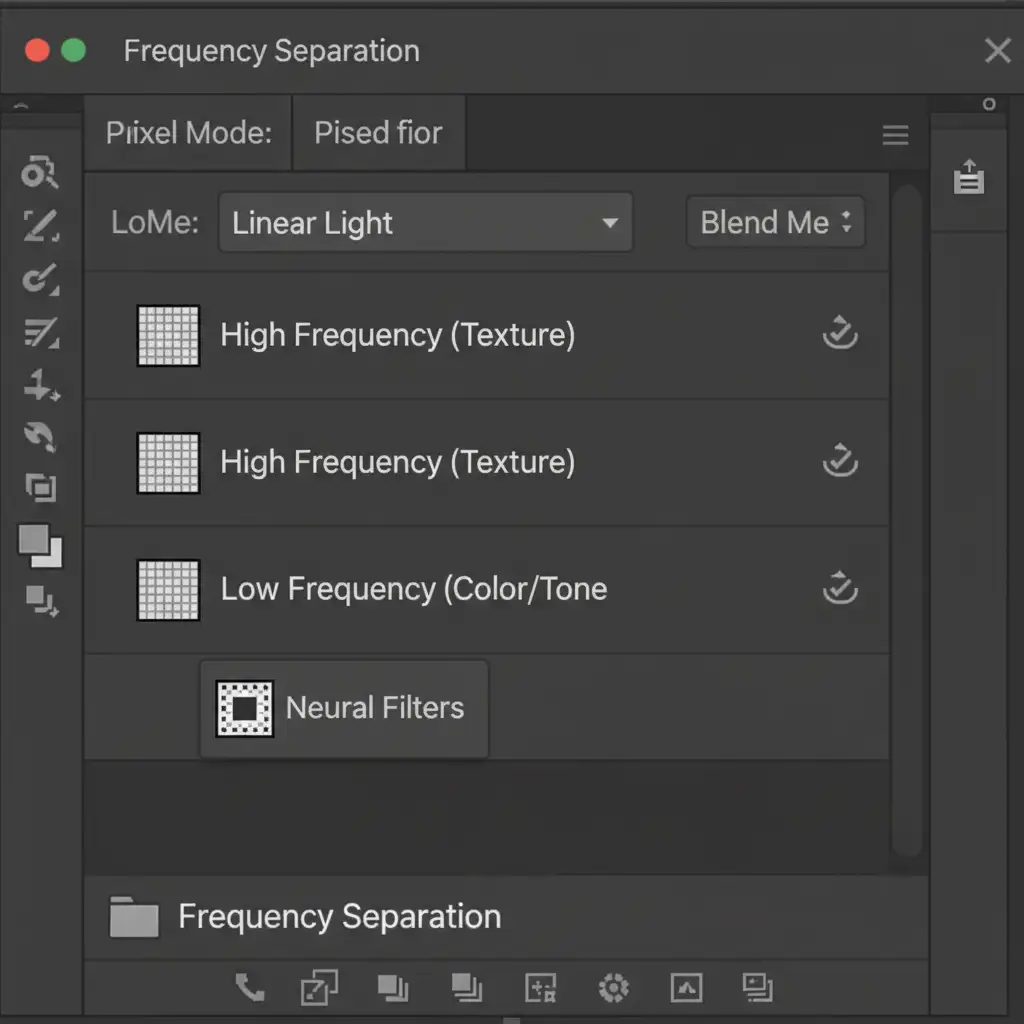The width and height of the screenshot is (1024, 1024).
Task: Click the magnifier search tool in left toolbar
Action: tap(39, 173)
